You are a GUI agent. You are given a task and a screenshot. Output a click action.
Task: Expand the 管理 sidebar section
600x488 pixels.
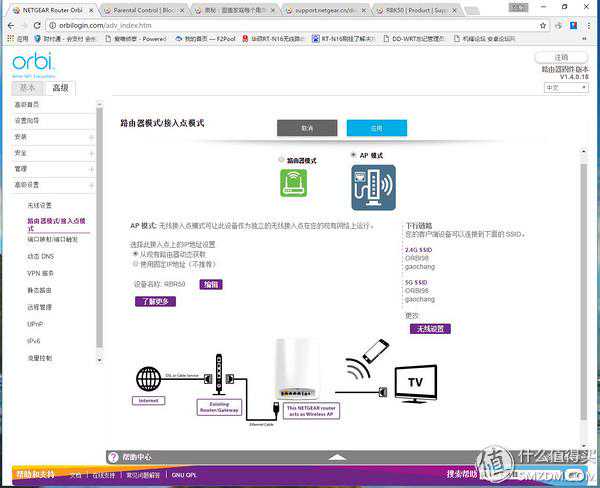tap(91, 169)
